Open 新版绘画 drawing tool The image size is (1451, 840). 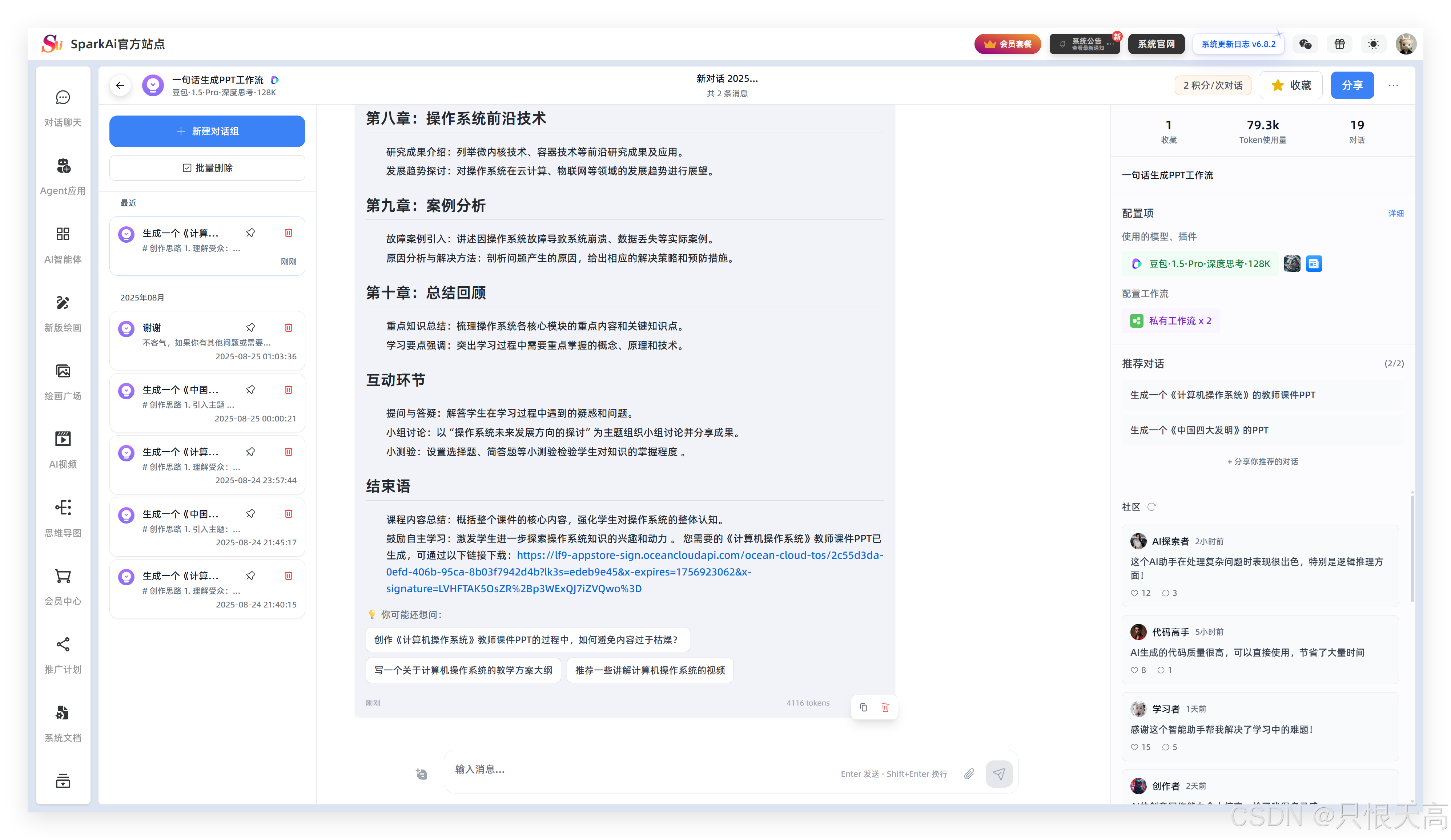[63, 314]
